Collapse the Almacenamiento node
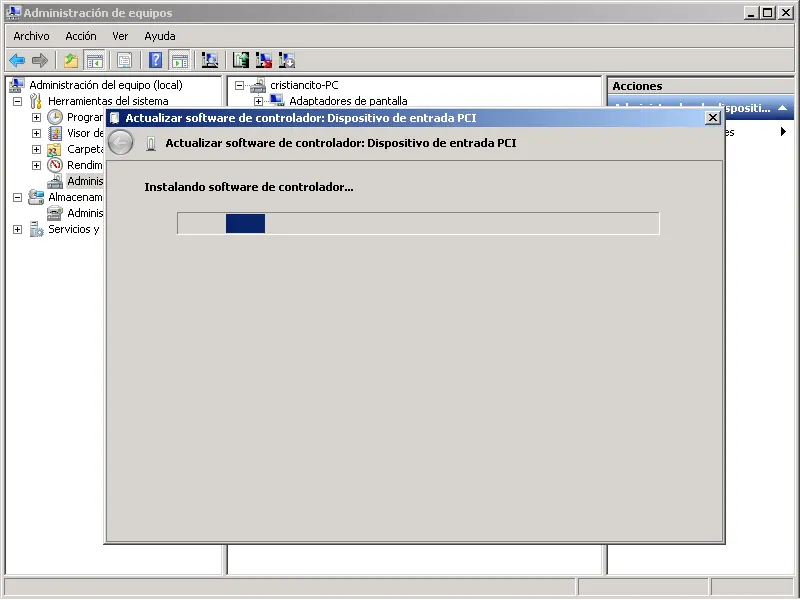 (17, 197)
